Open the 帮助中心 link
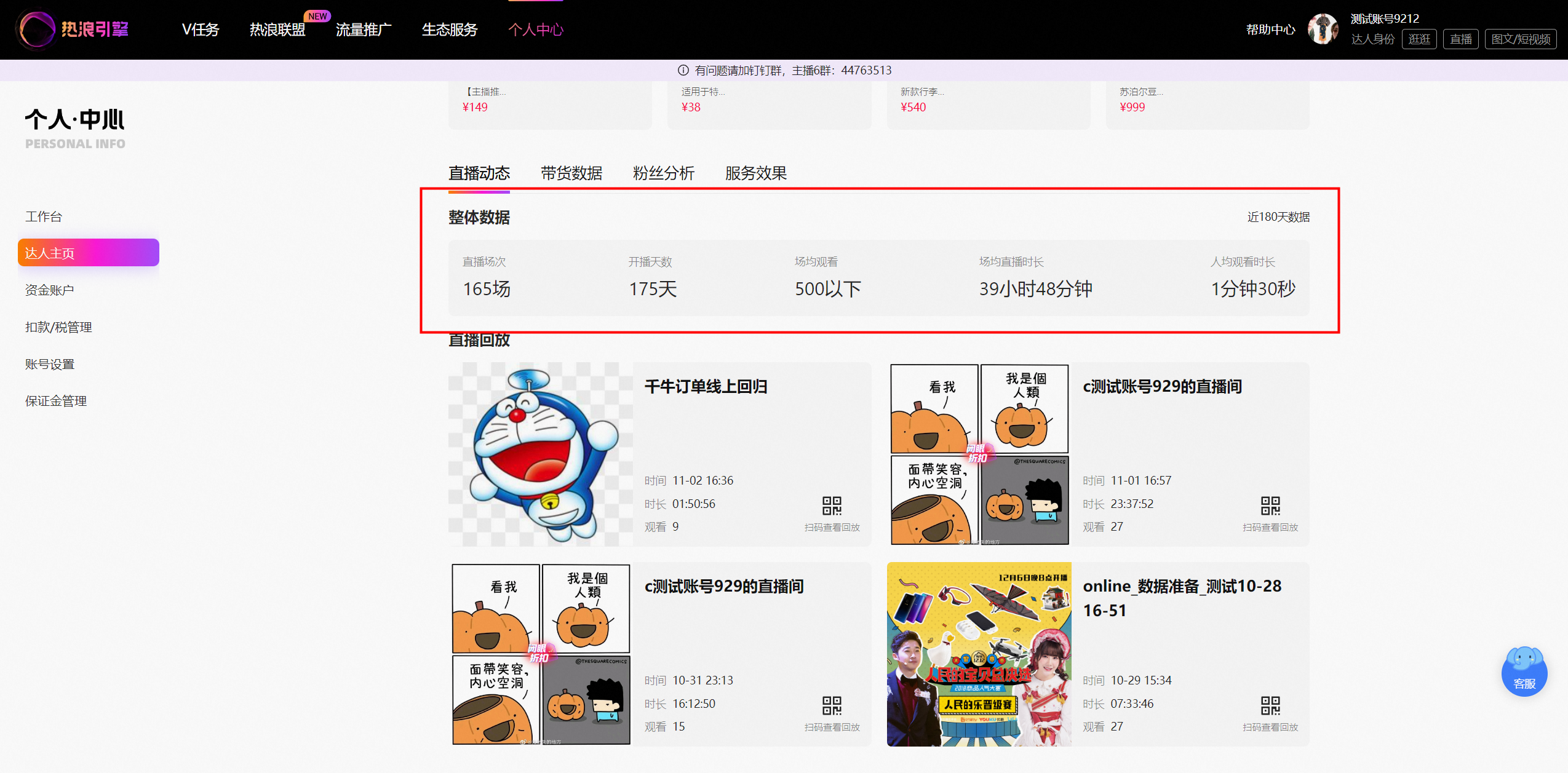This screenshot has height=773, width=1568. coord(1270,30)
